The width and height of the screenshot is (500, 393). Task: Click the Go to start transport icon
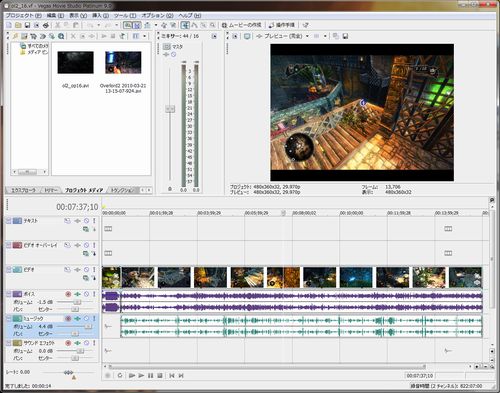pos(172,376)
